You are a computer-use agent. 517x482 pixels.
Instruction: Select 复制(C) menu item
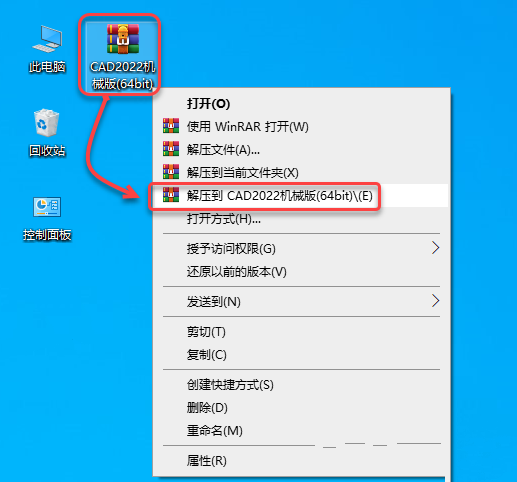[x=206, y=354]
